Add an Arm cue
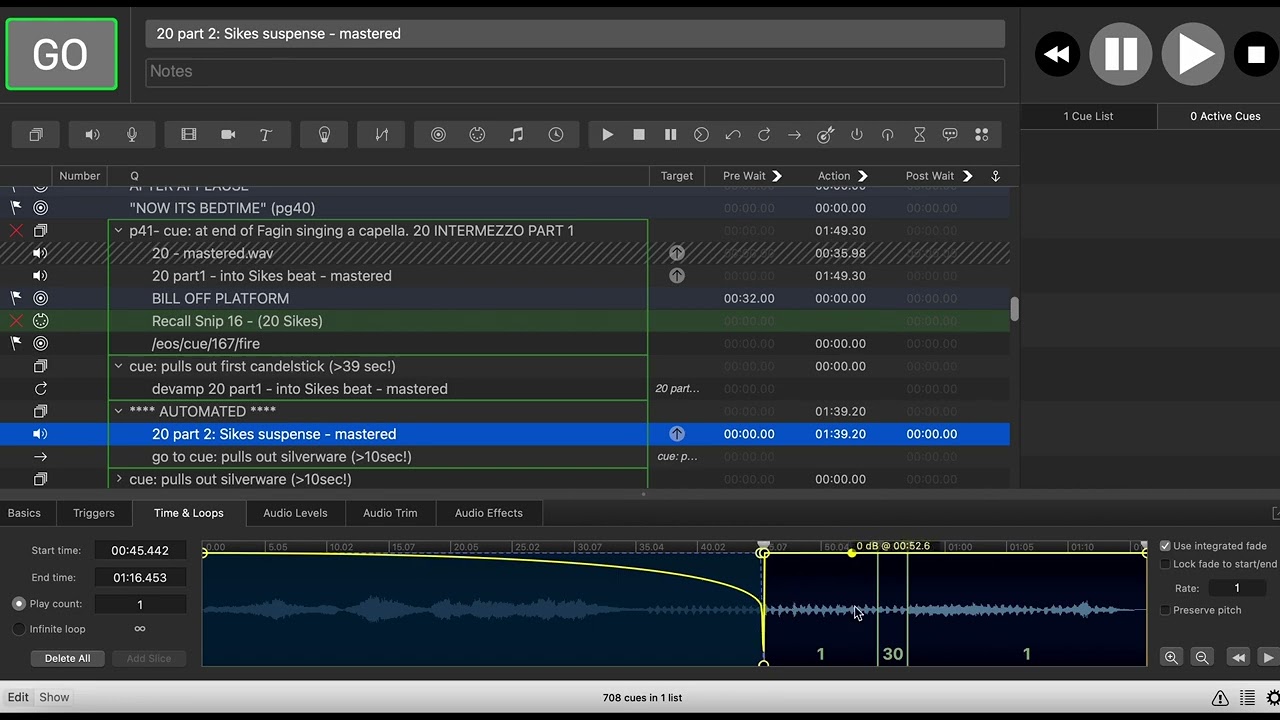This screenshot has height=720, width=1280. coord(857,135)
